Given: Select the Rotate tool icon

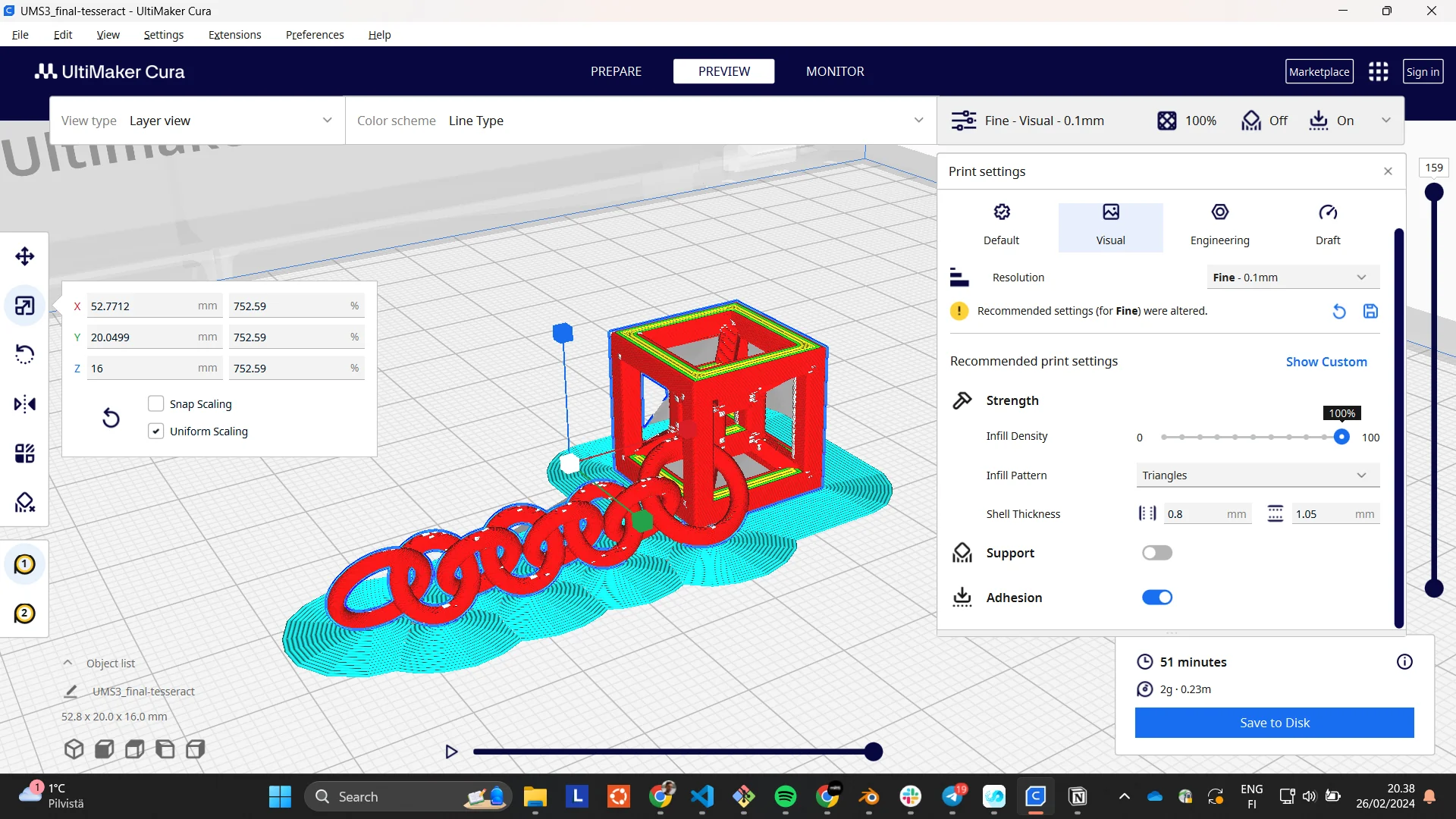Looking at the screenshot, I should point(24,354).
